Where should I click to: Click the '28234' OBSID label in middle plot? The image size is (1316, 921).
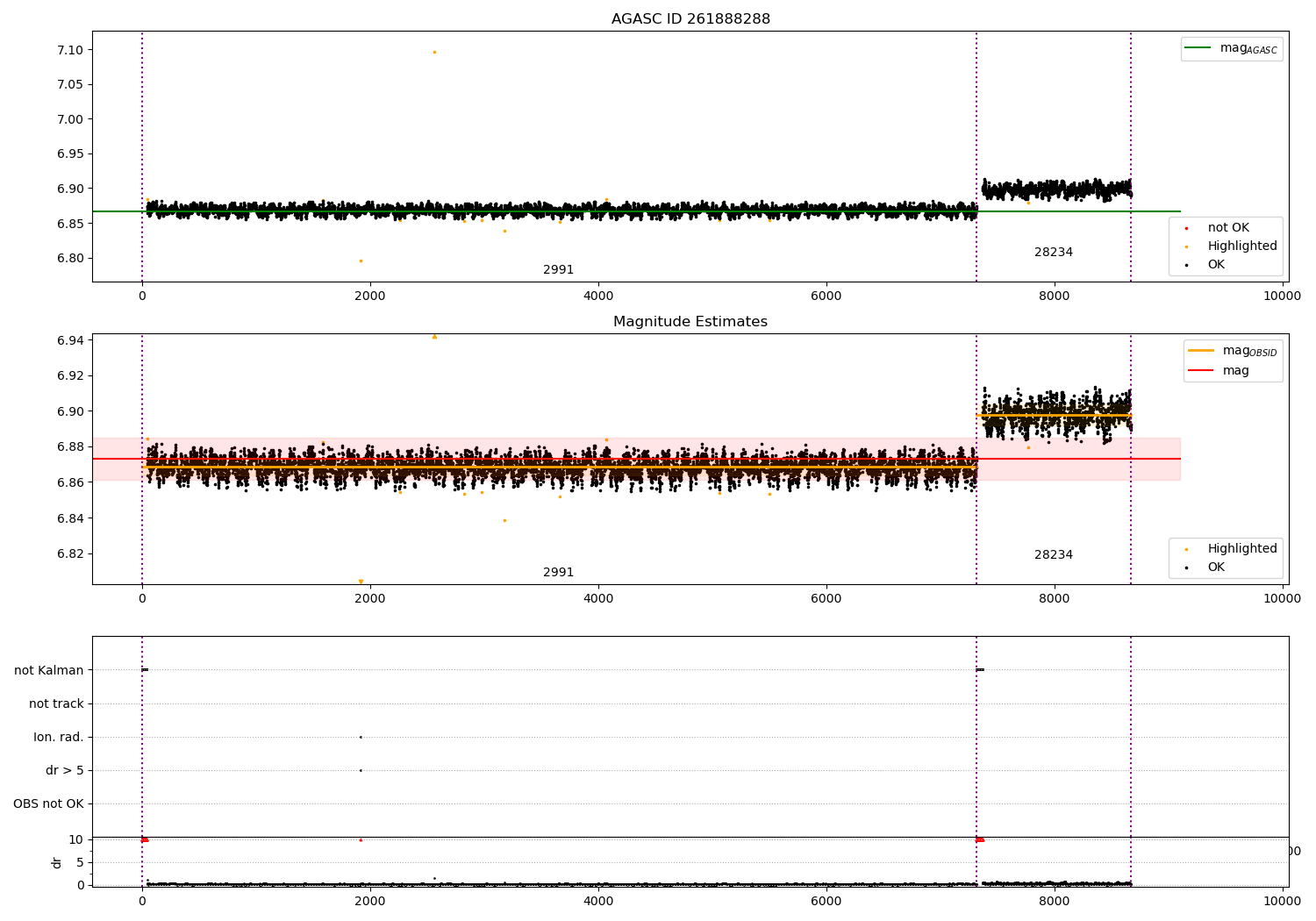[x=1054, y=555]
